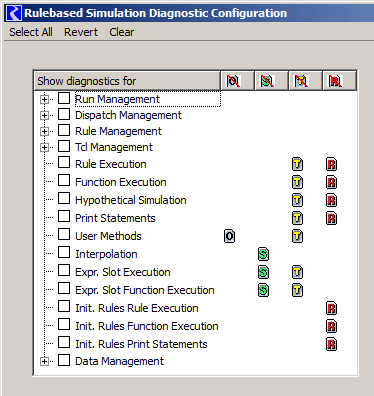Tick the Tcl Management checkbox

click(x=64, y=146)
